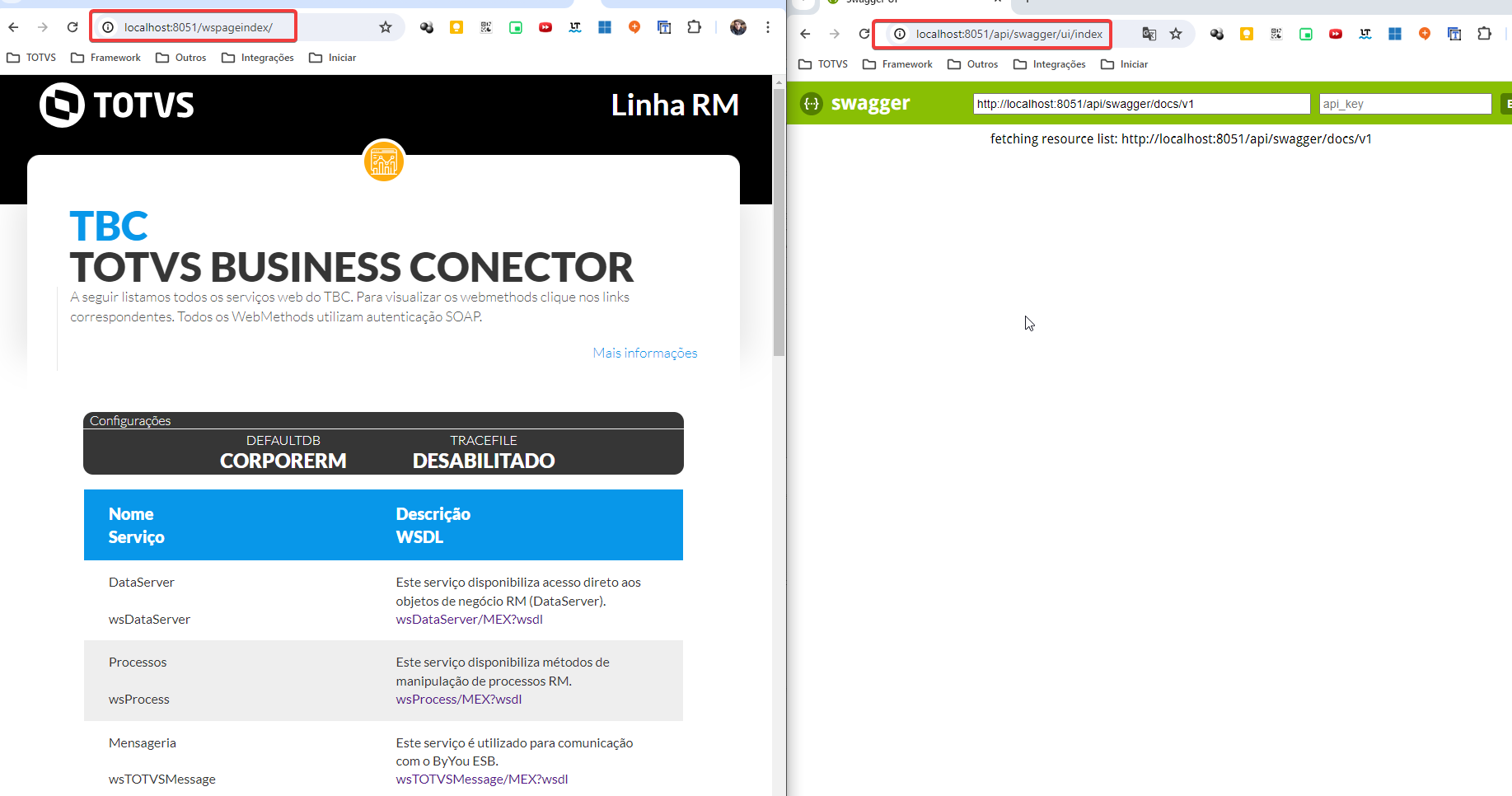View site info for Swagger URL
The width and height of the screenshot is (1512, 796).
[x=900, y=34]
